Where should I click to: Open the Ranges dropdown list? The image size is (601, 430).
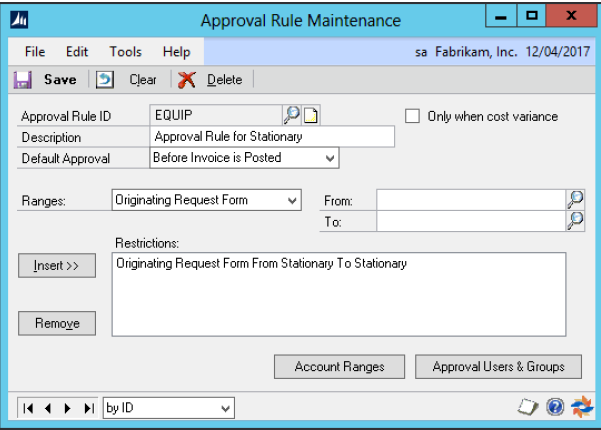pyautogui.click(x=292, y=200)
